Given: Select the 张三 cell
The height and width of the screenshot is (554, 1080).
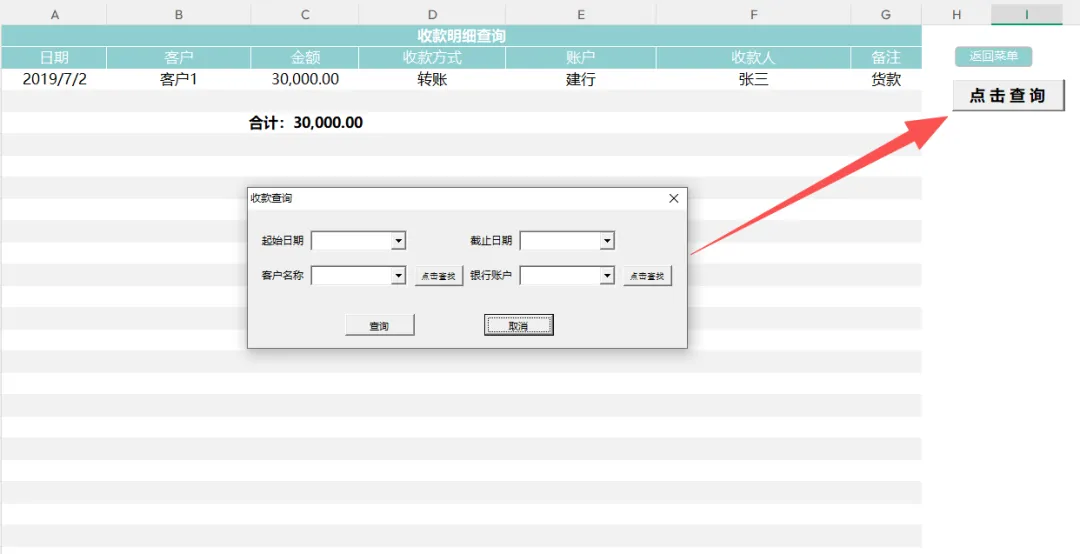Looking at the screenshot, I should click(754, 79).
